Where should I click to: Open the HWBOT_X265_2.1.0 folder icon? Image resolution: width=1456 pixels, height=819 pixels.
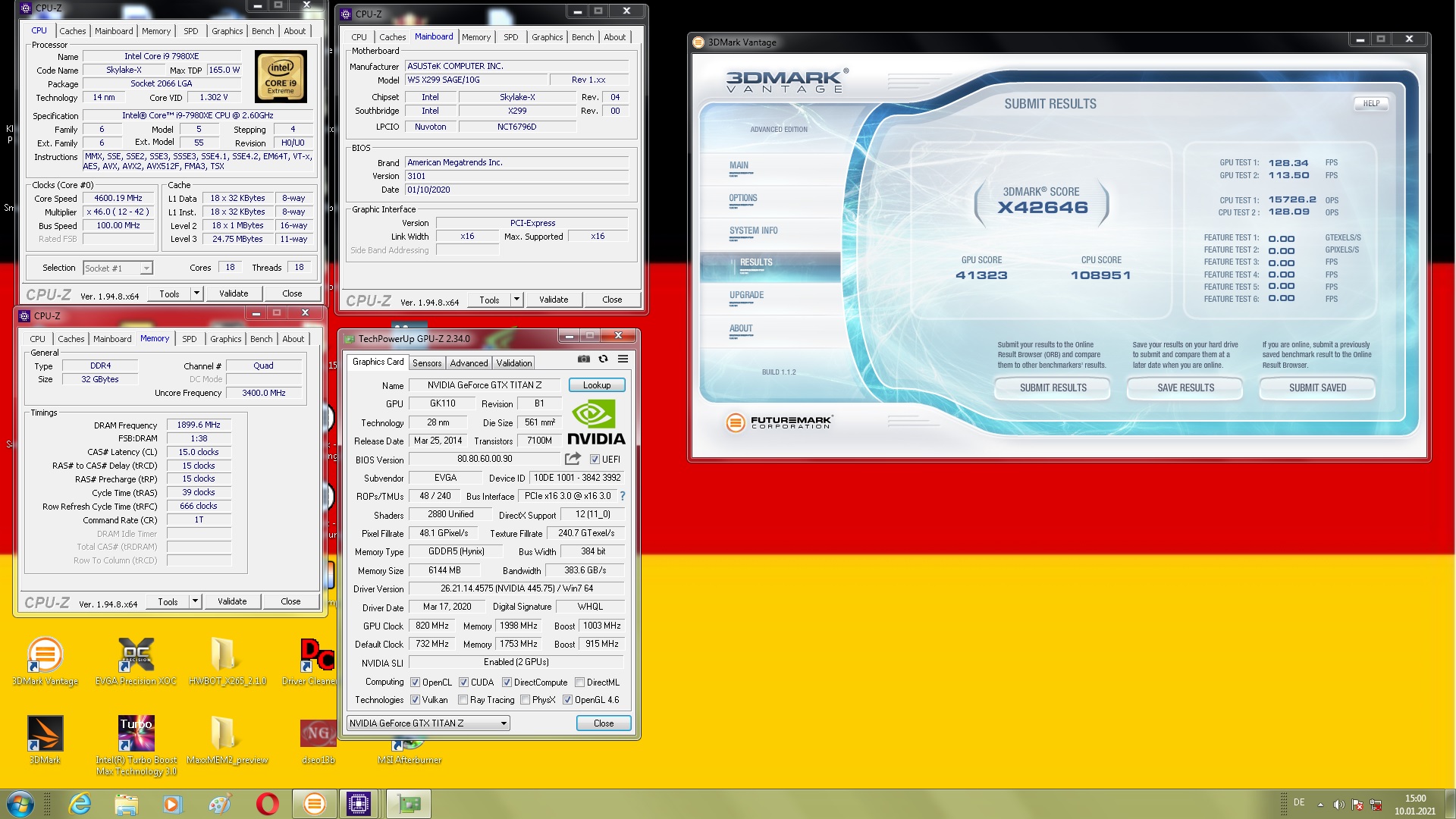[227, 661]
